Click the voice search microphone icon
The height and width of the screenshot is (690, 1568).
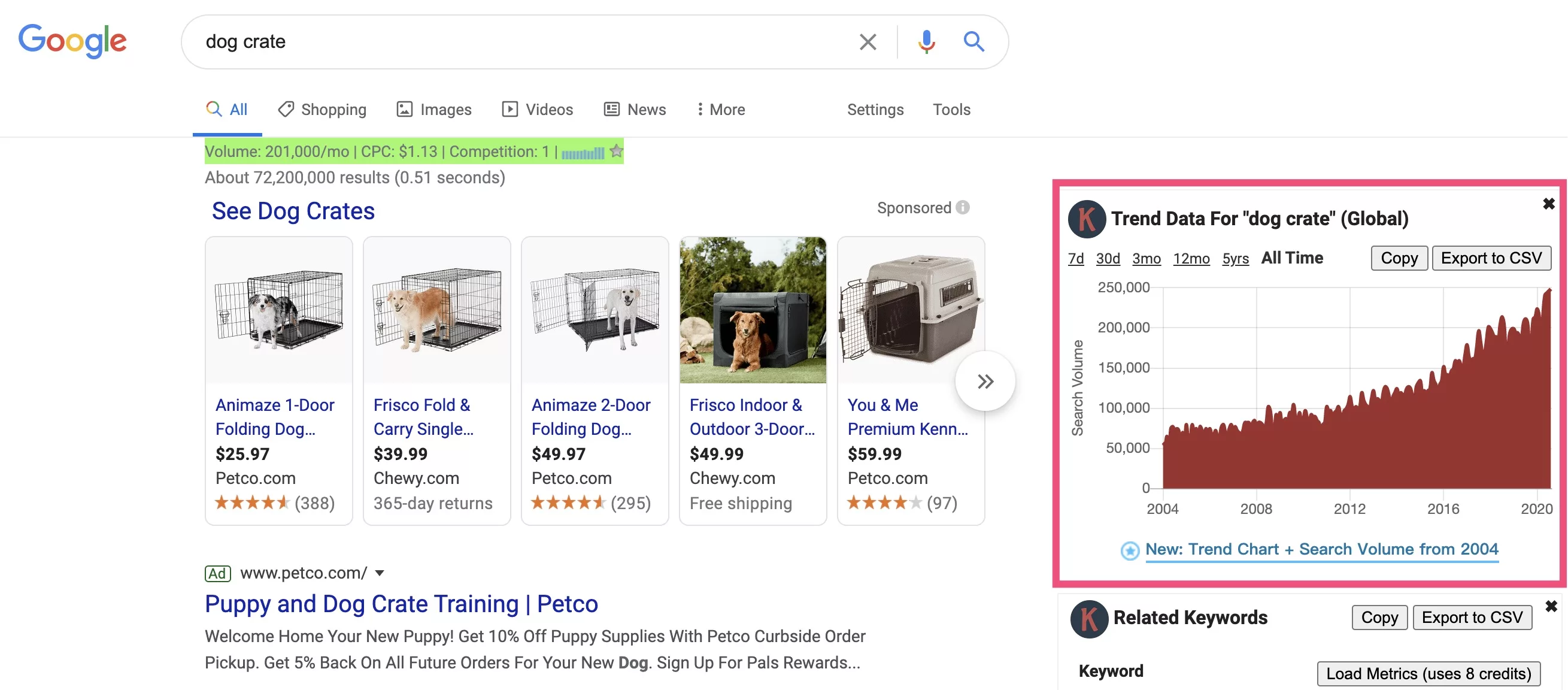pos(926,41)
